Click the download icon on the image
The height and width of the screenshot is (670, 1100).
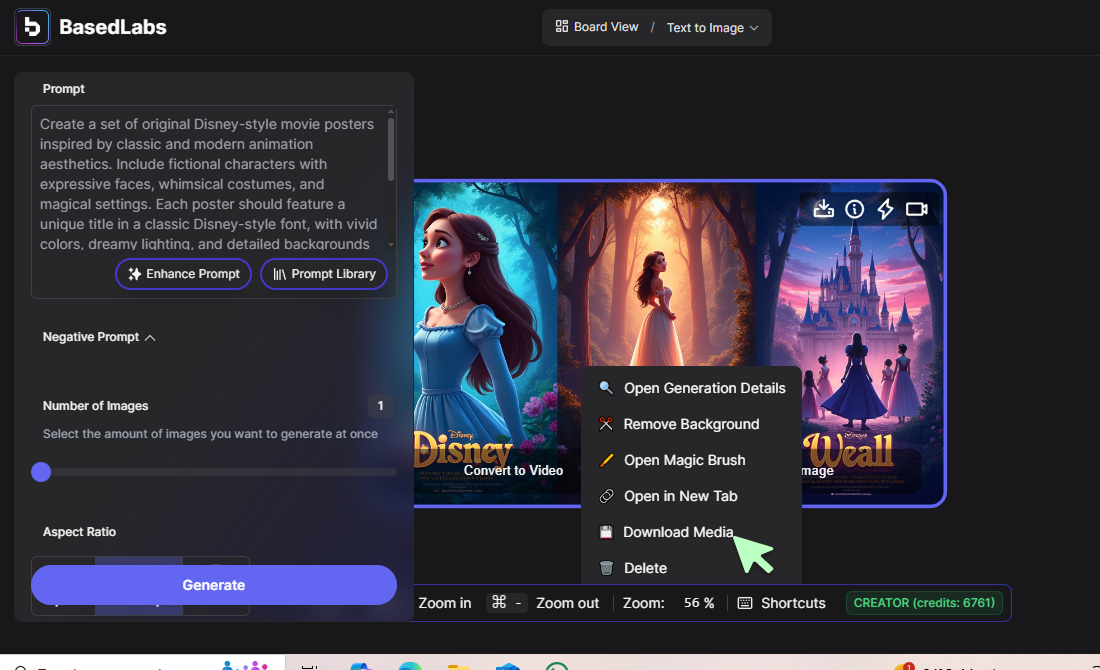[x=824, y=209]
